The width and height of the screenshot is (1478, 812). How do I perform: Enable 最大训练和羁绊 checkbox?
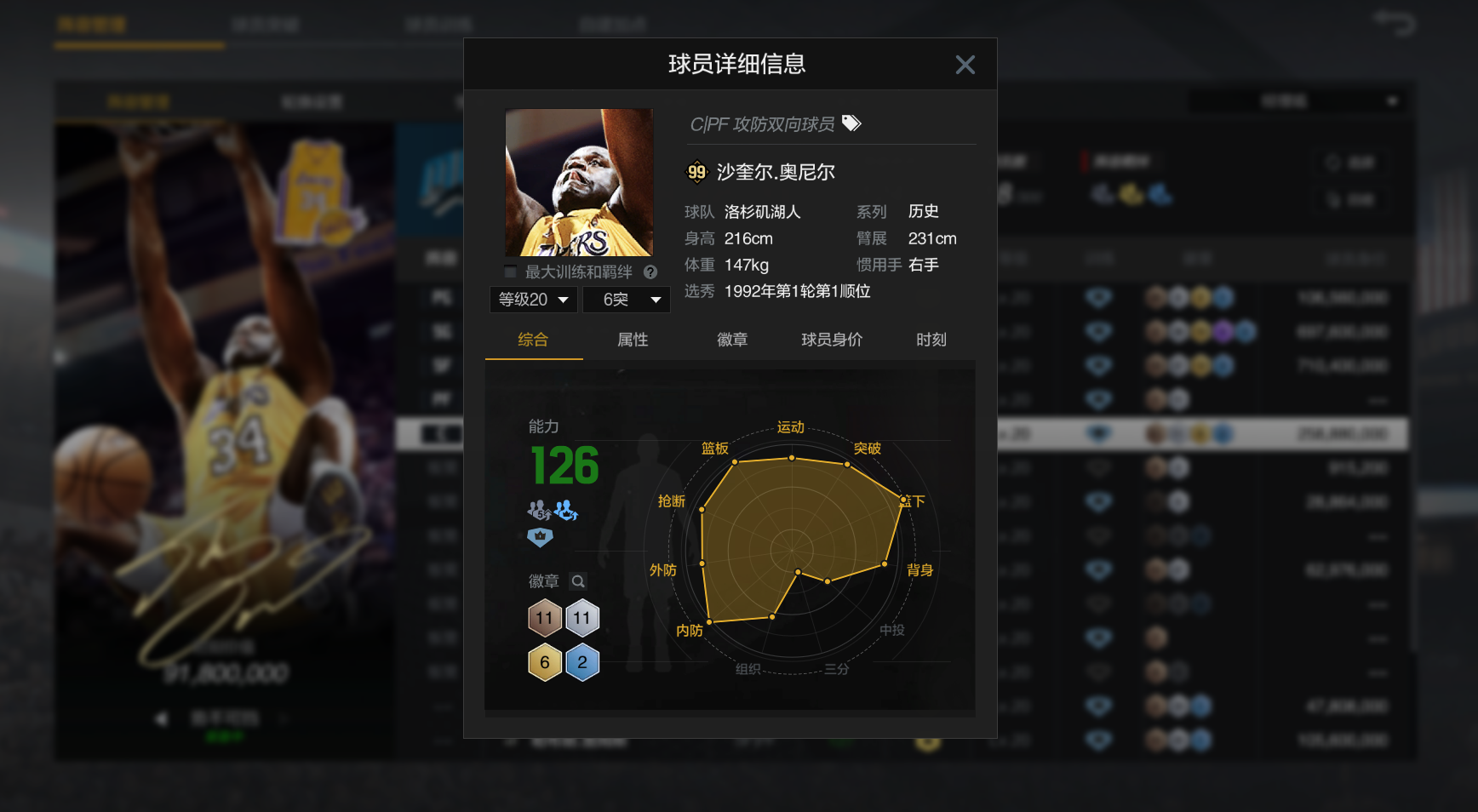point(511,272)
